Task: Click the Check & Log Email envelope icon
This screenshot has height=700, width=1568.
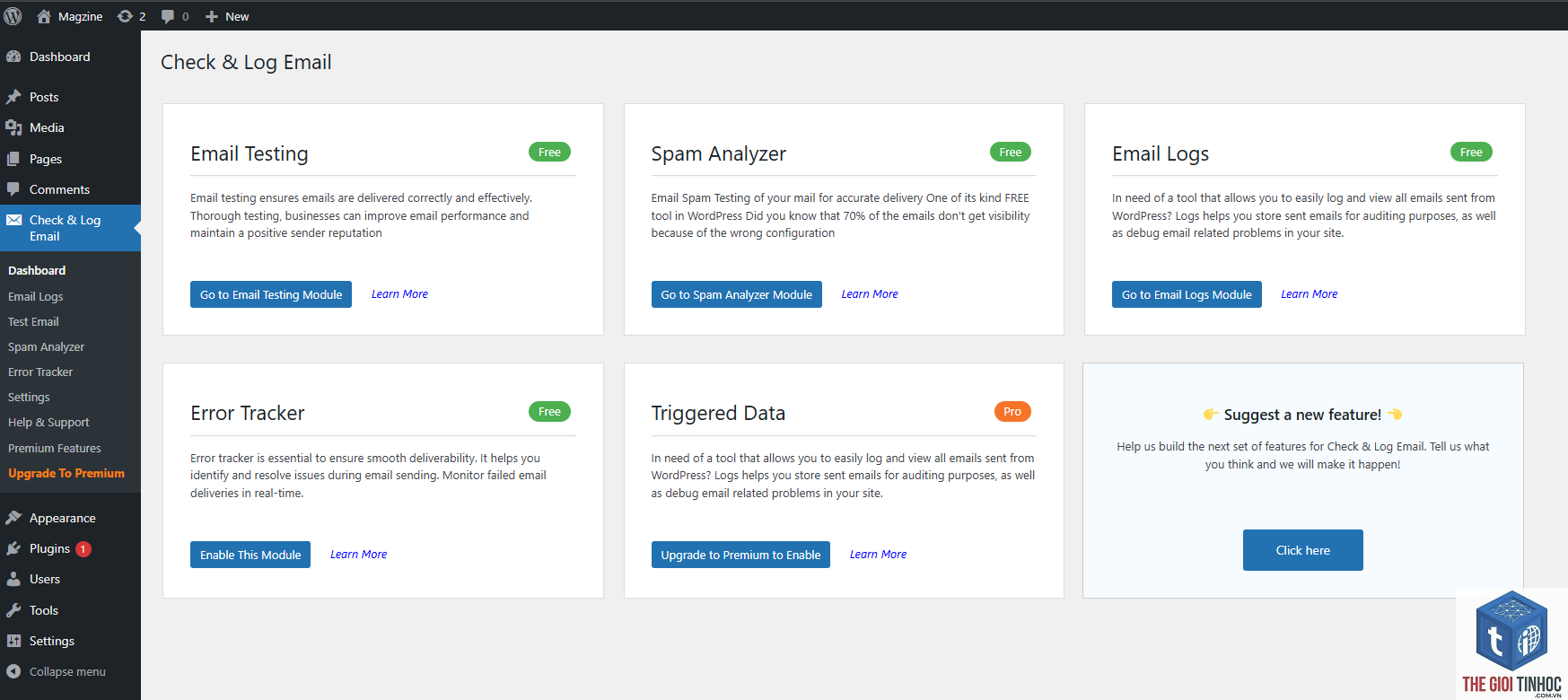Action: 13,220
